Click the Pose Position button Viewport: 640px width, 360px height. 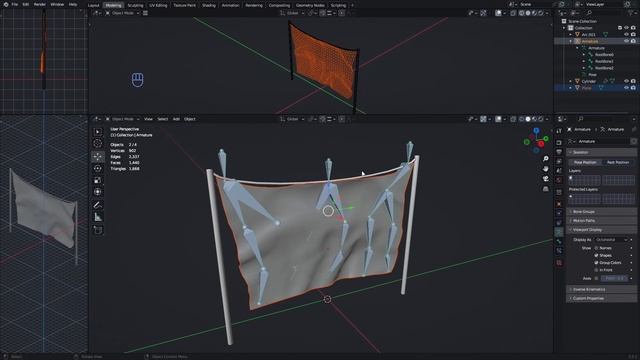(x=585, y=162)
